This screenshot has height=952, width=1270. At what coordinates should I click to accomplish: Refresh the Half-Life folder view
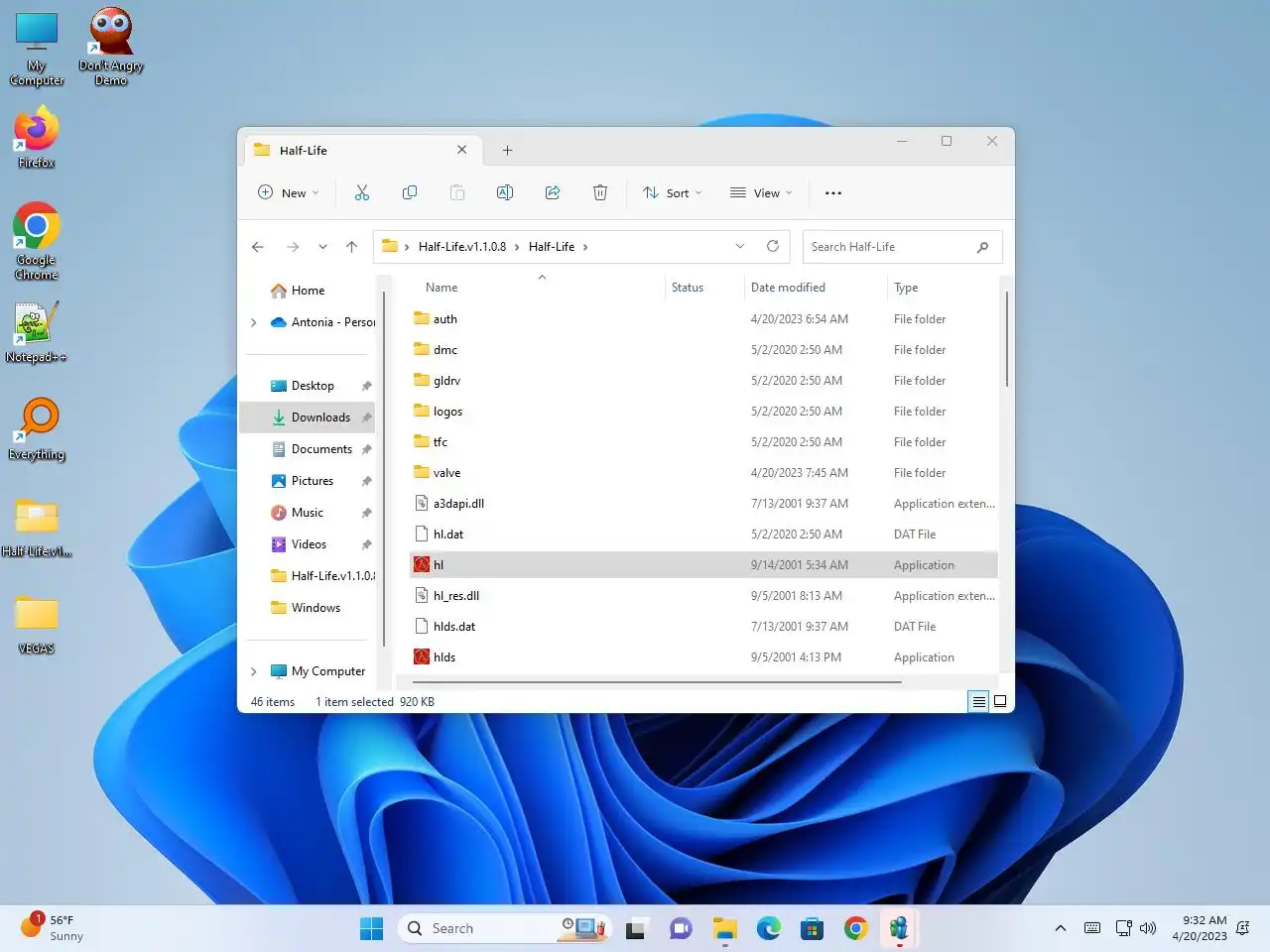click(x=773, y=246)
